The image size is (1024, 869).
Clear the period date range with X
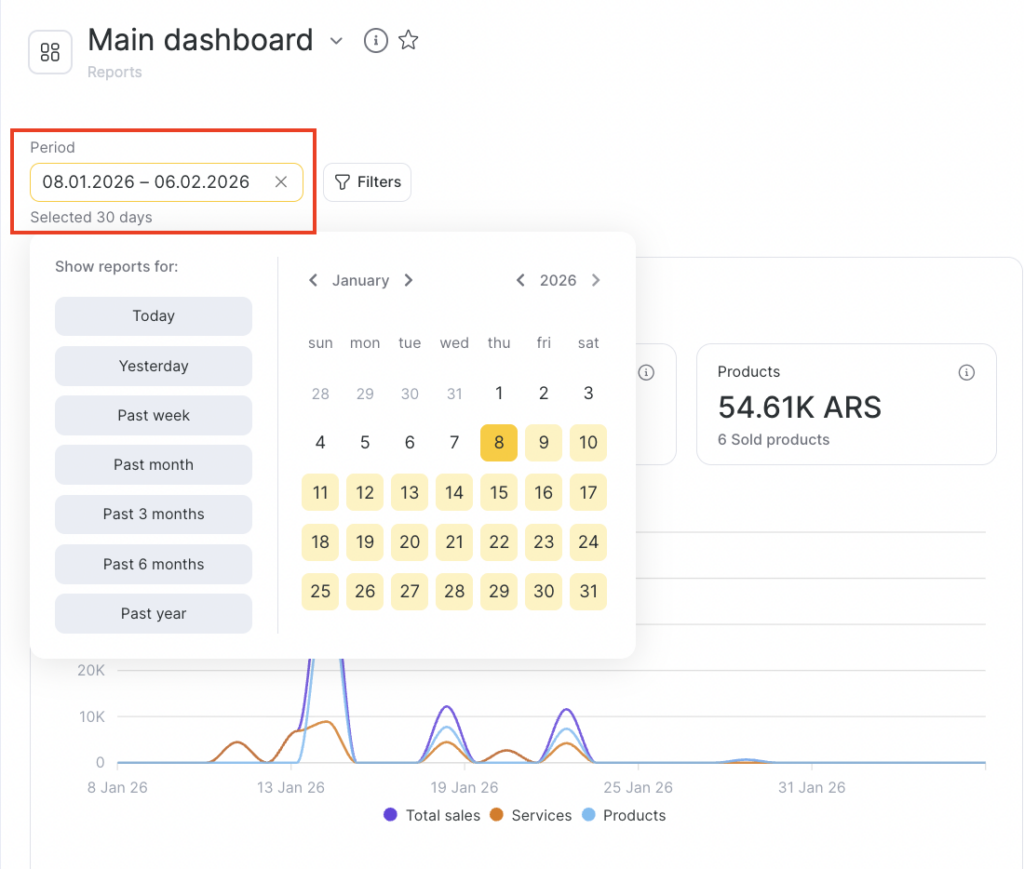[281, 182]
